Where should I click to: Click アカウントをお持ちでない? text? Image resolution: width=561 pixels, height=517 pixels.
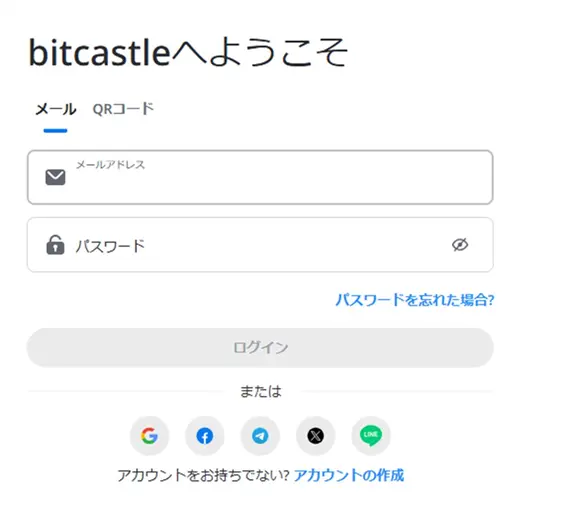[x=203, y=475]
